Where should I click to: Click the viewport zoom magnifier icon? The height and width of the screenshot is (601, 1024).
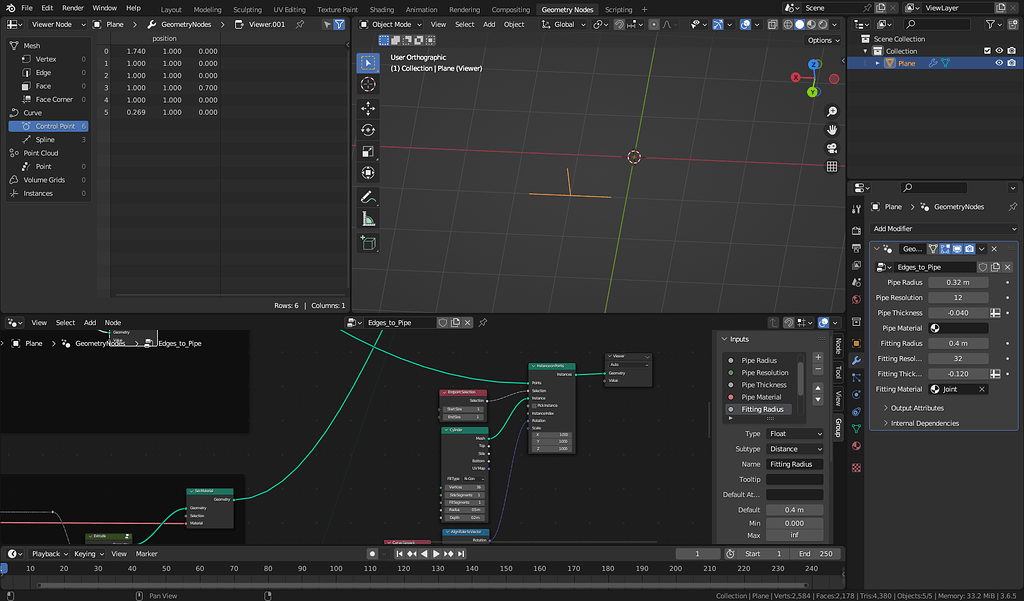831,112
